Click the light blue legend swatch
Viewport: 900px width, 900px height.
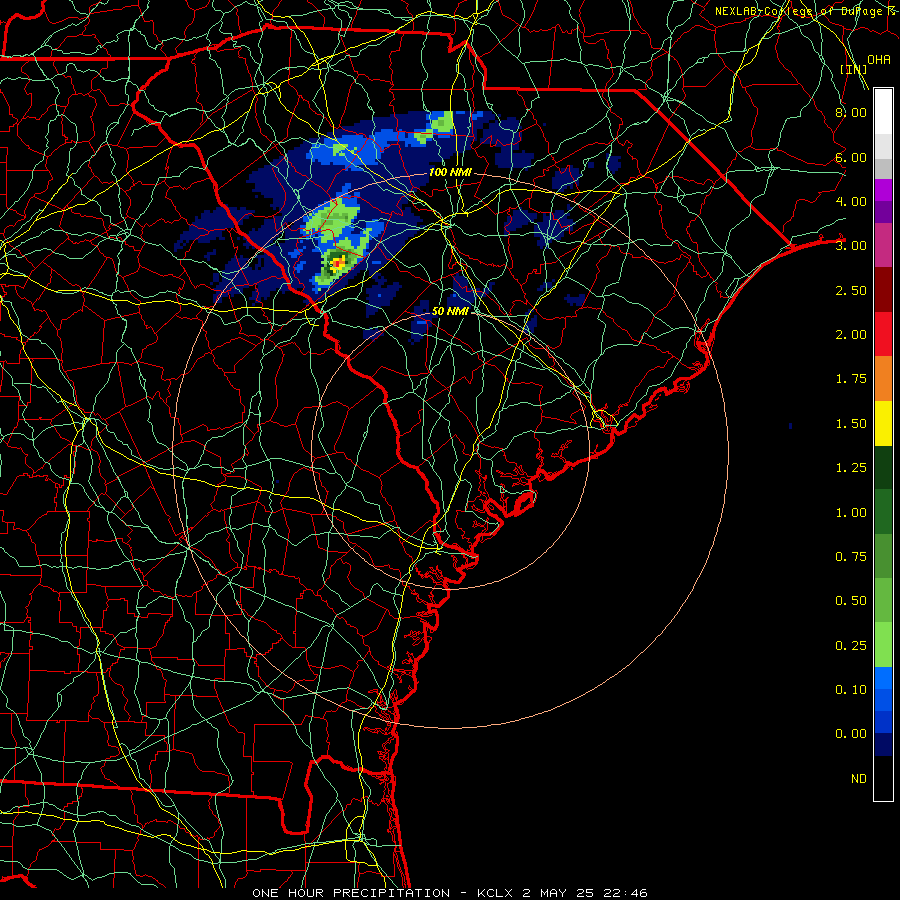(x=883, y=678)
